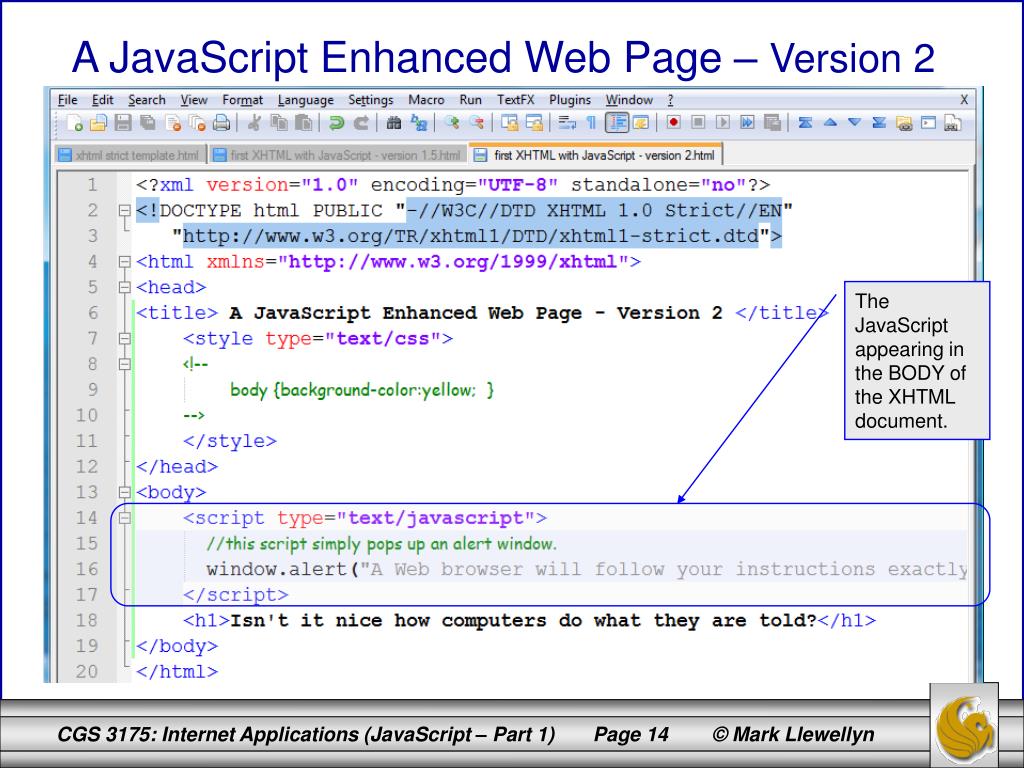Screen dimensions: 1024x768
Task: Open the Edit menu
Action: point(103,100)
